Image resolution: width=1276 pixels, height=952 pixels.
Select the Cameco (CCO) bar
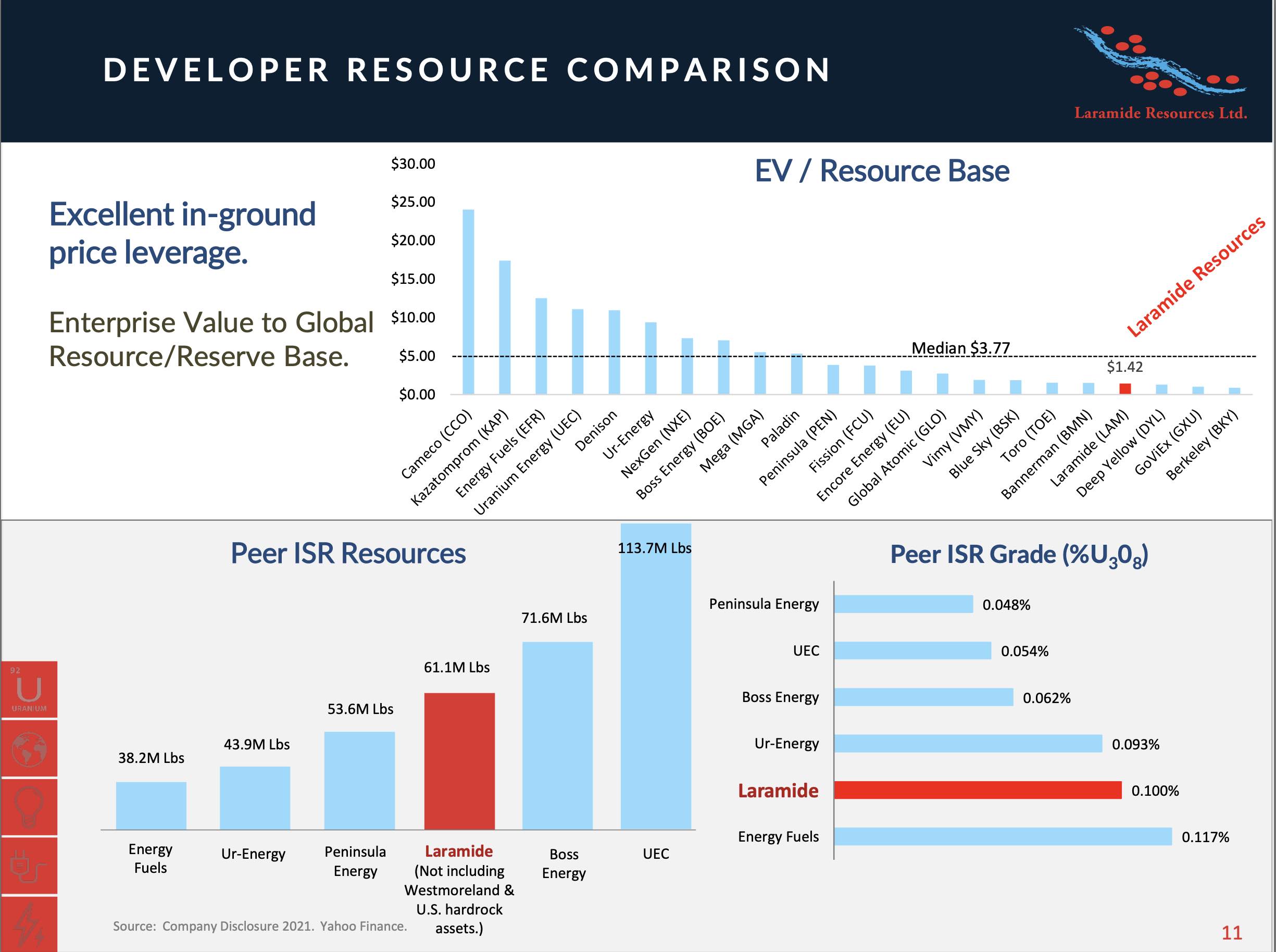[x=469, y=302]
